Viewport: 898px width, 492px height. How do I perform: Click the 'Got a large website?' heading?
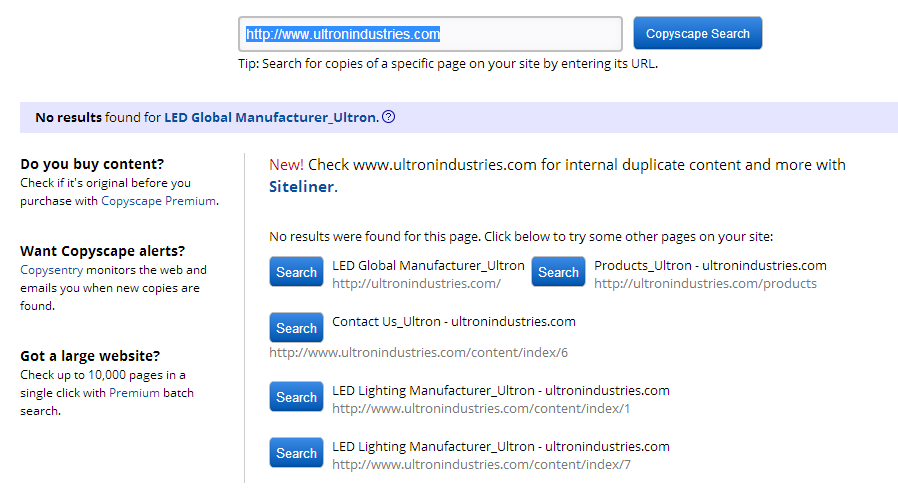(90, 356)
